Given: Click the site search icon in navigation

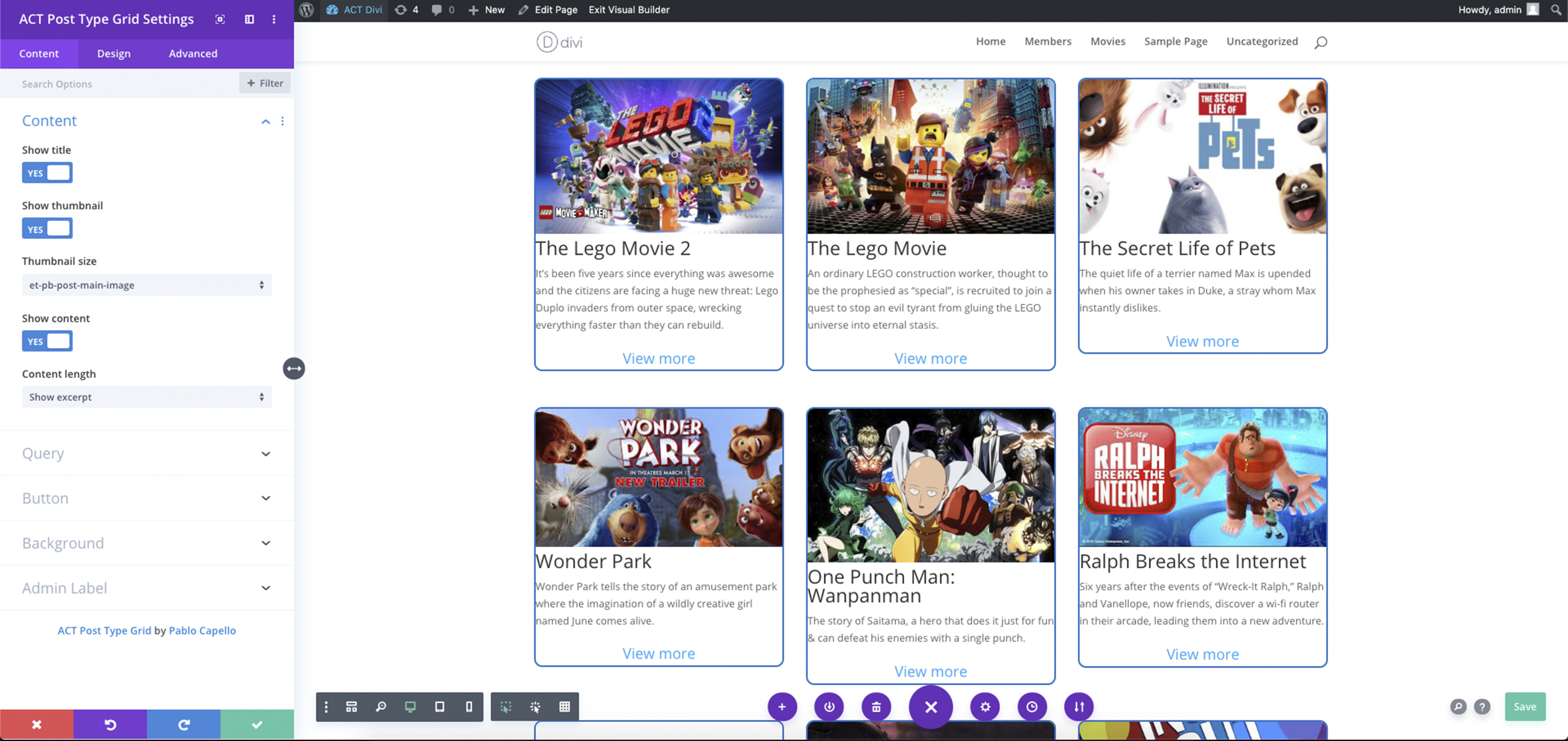Looking at the screenshot, I should click(x=1320, y=42).
